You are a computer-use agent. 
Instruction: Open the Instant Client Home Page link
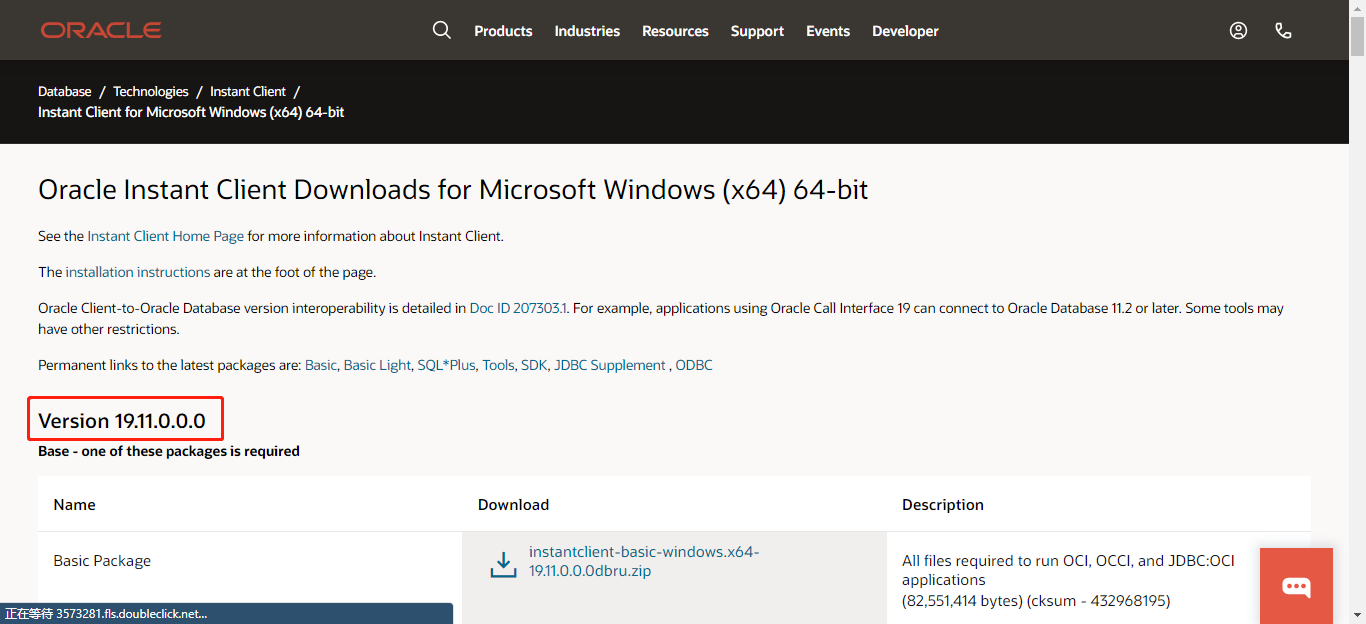point(165,236)
